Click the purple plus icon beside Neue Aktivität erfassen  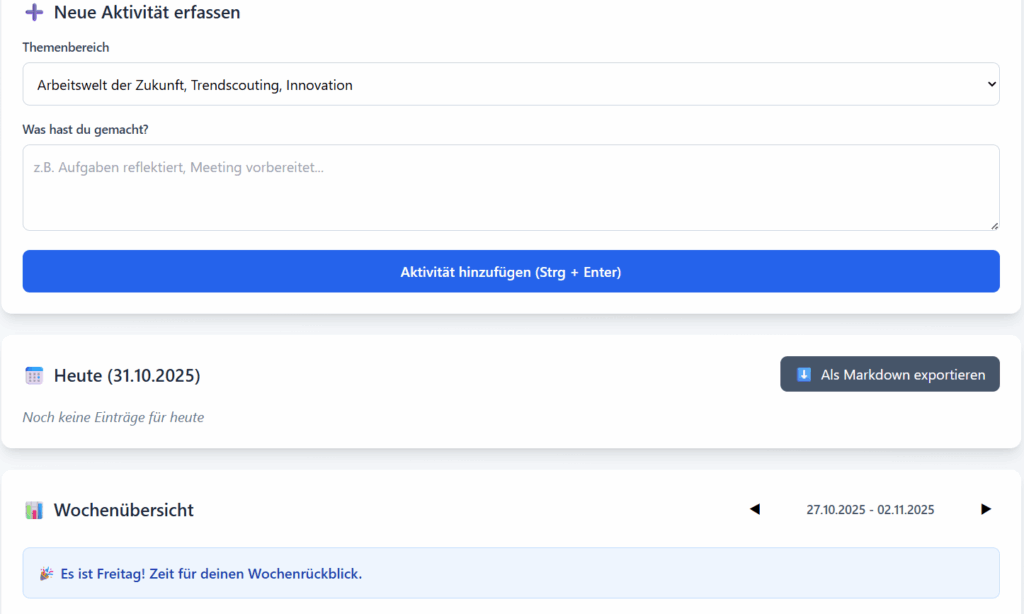click(x=34, y=13)
